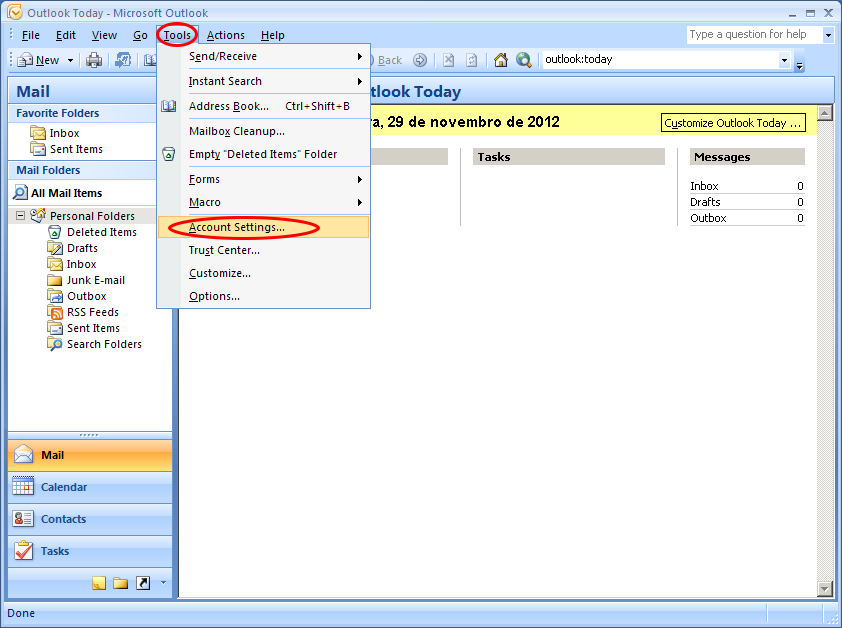842x628 pixels.
Task: Click the Refresh icon in web toolbar
Action: (x=471, y=60)
